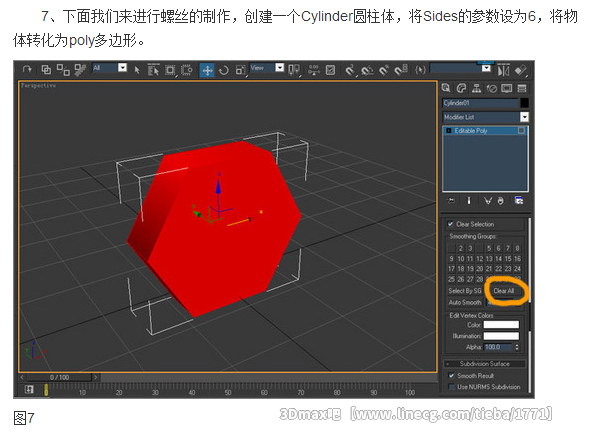Click the Select Object arrow tool
592x433 pixels.
[x=137, y=70]
